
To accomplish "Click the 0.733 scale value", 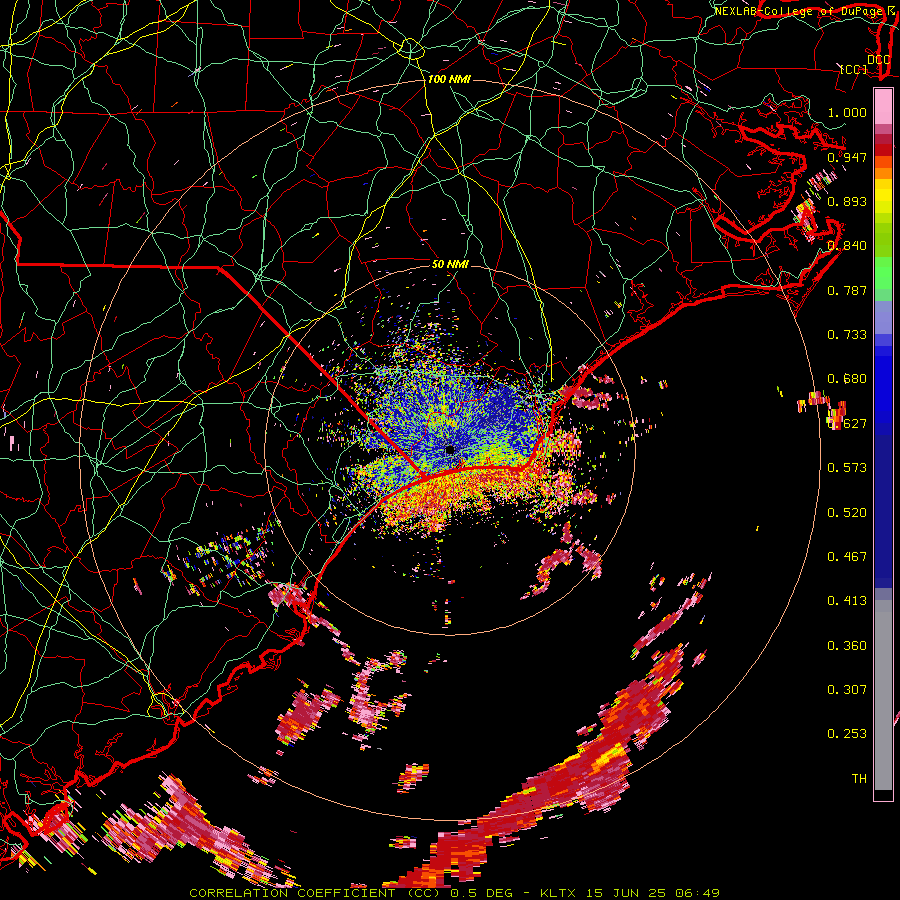I will coord(847,335).
